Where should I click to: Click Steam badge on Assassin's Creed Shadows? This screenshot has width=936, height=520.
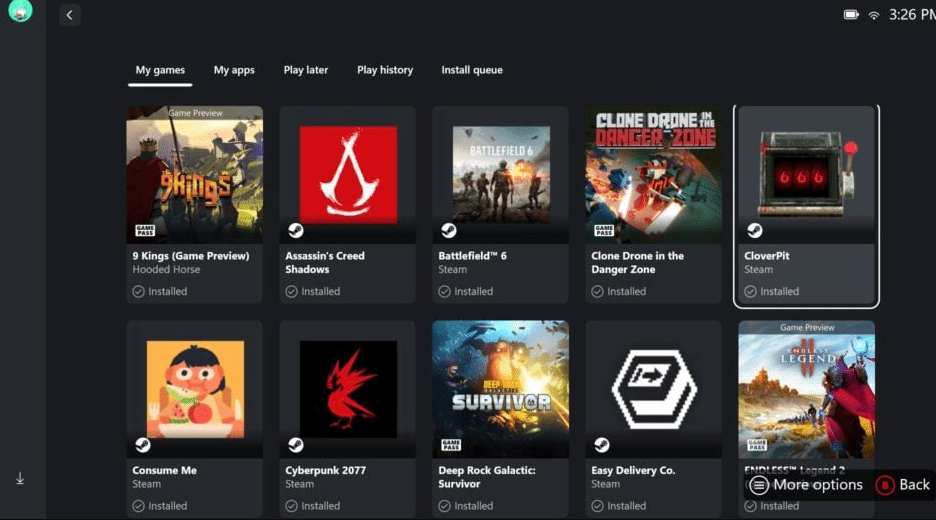pos(295,230)
